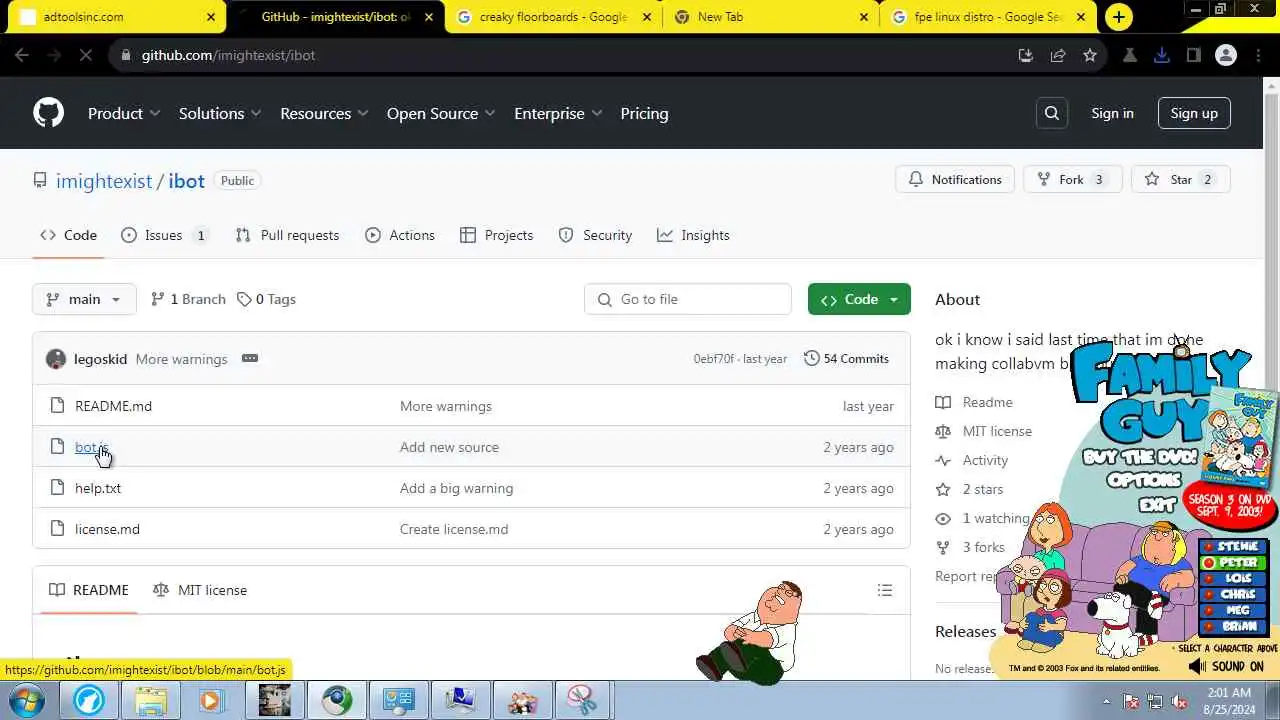The height and width of the screenshot is (720, 1280).
Task: Go back with browser back arrow
Action: (22, 55)
